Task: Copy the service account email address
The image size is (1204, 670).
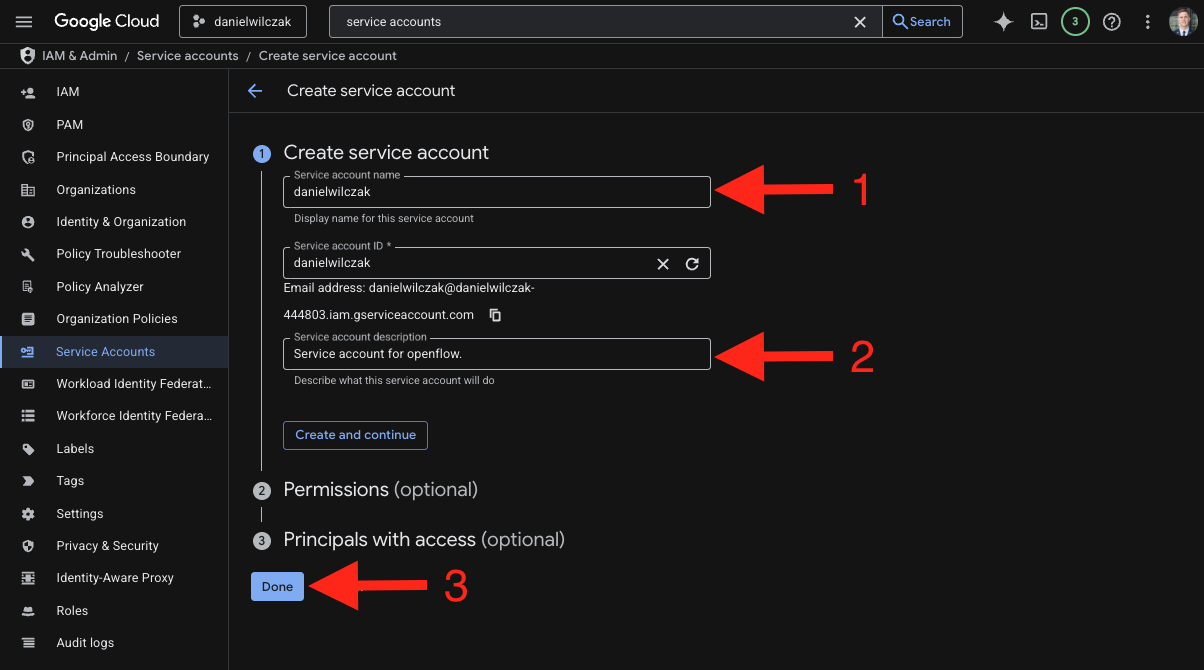Action: click(495, 315)
